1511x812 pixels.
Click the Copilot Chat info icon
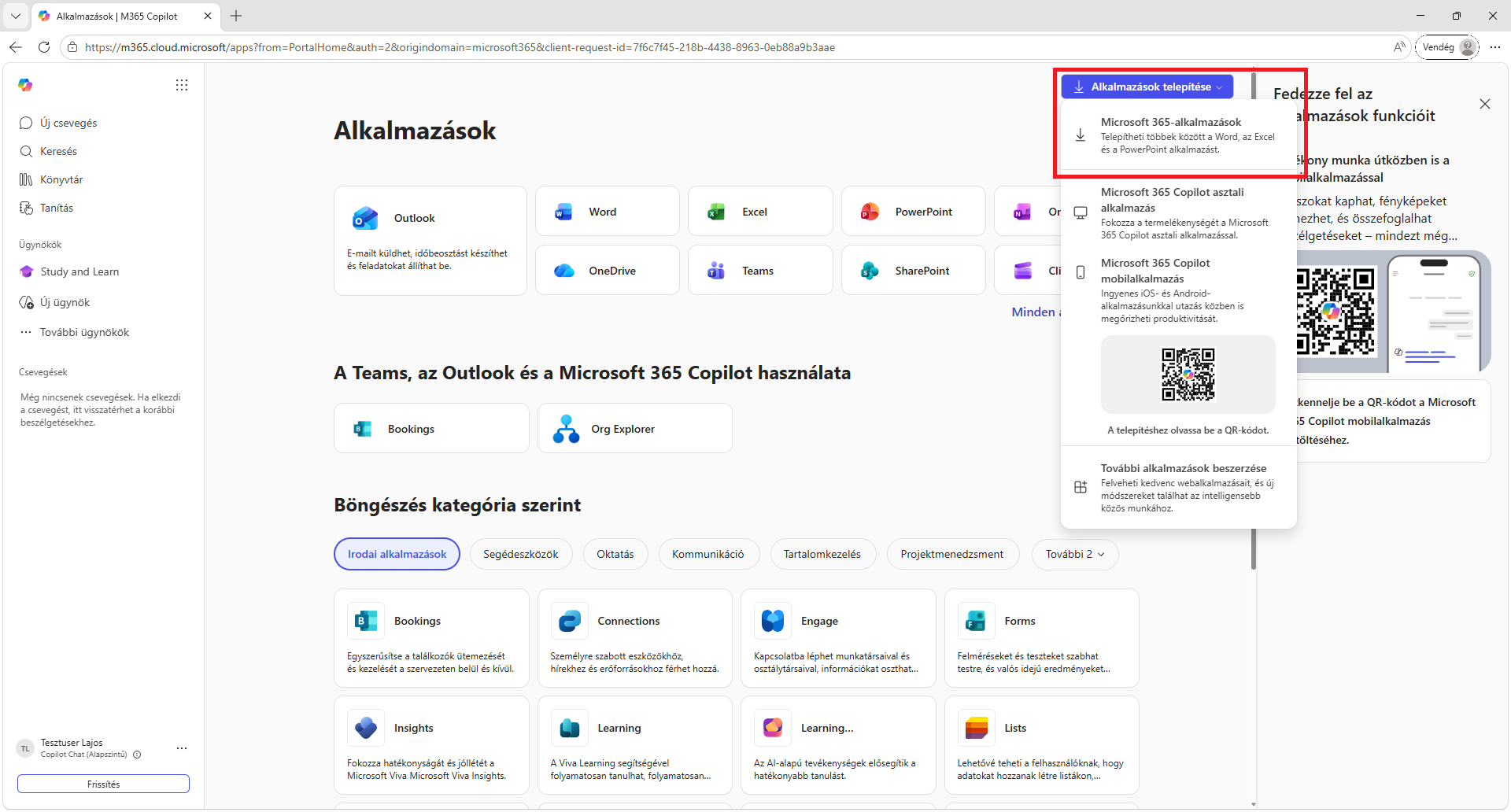[137, 755]
